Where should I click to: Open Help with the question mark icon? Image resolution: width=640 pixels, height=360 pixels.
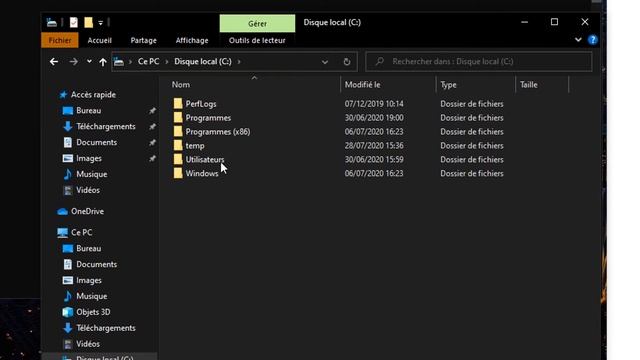click(592, 40)
